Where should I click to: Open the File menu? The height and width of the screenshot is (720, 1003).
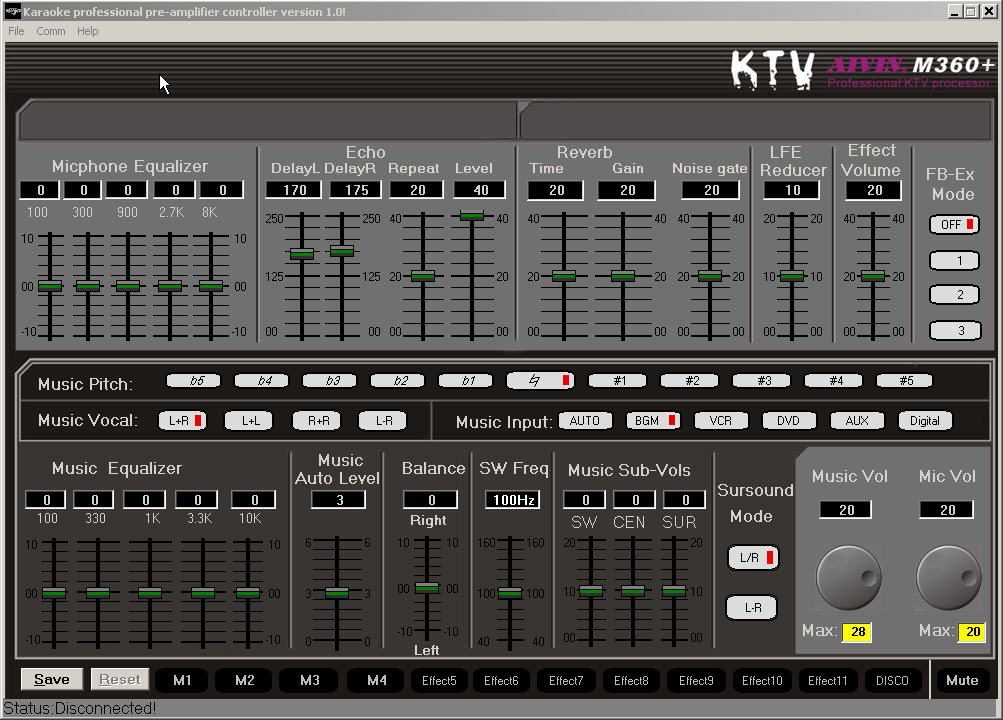(16, 31)
